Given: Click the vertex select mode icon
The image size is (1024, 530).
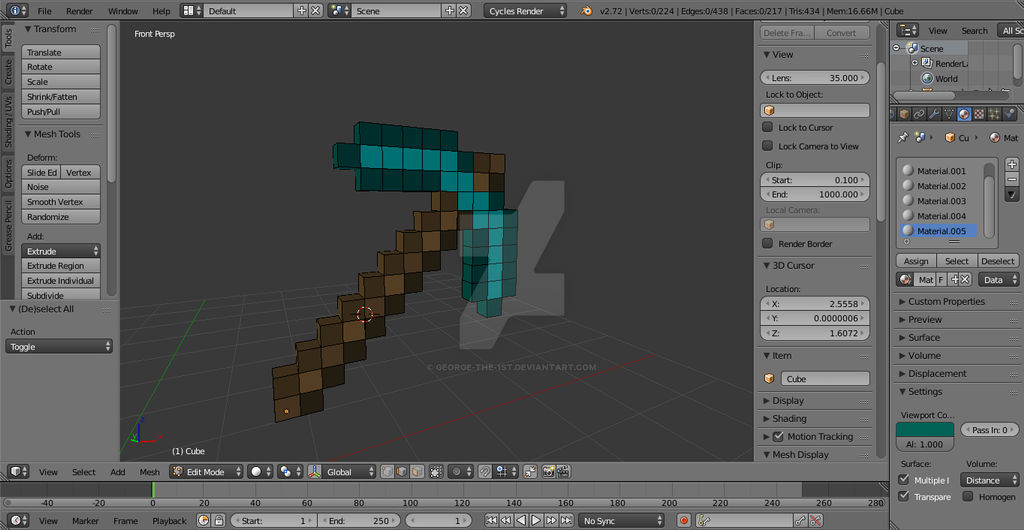Looking at the screenshot, I should (x=387, y=471).
